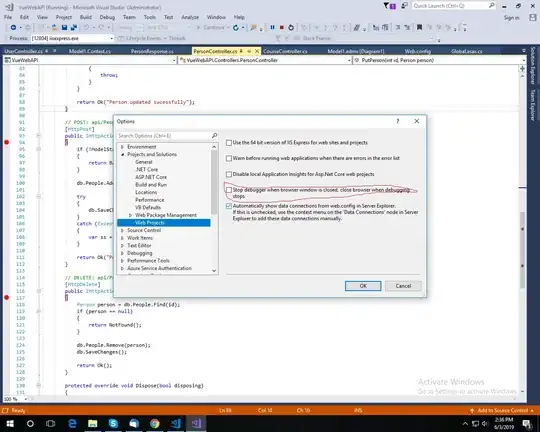Click the code editor vertical scrollbar
The height and width of the screenshot is (432, 540).
[522, 250]
